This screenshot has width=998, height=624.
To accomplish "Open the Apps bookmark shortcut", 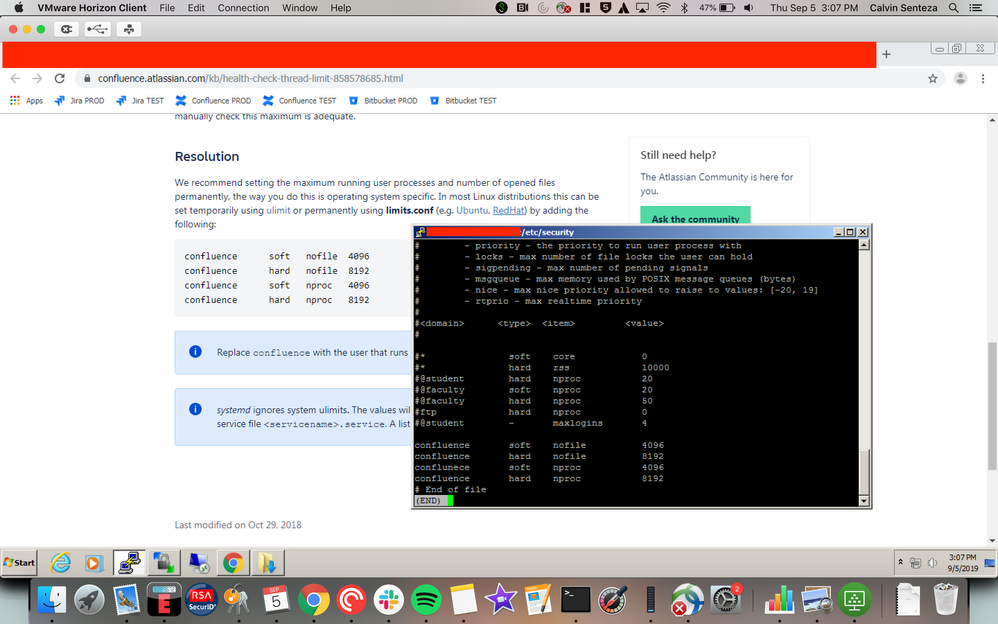I will (x=27, y=101).
